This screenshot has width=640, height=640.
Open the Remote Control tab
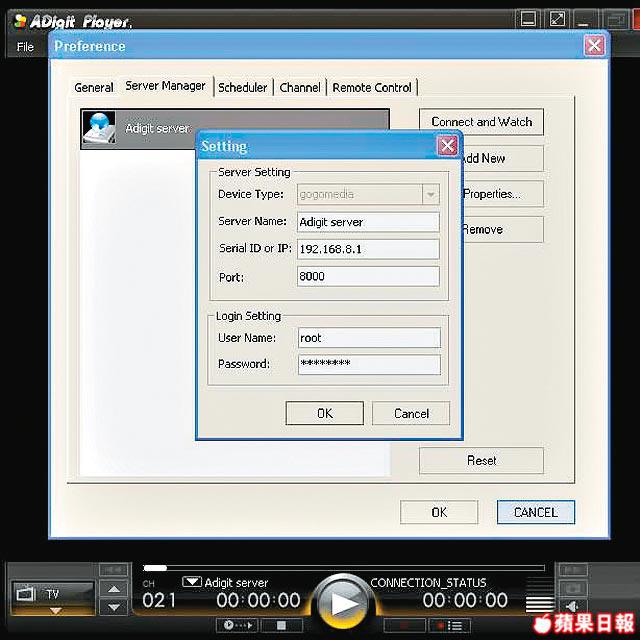372,87
